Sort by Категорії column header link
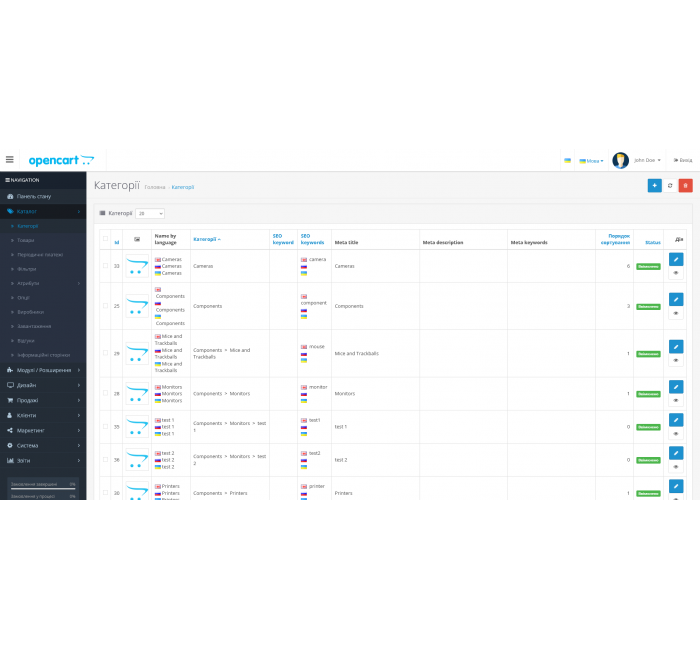The width and height of the screenshot is (700, 650). pyautogui.click(x=207, y=239)
